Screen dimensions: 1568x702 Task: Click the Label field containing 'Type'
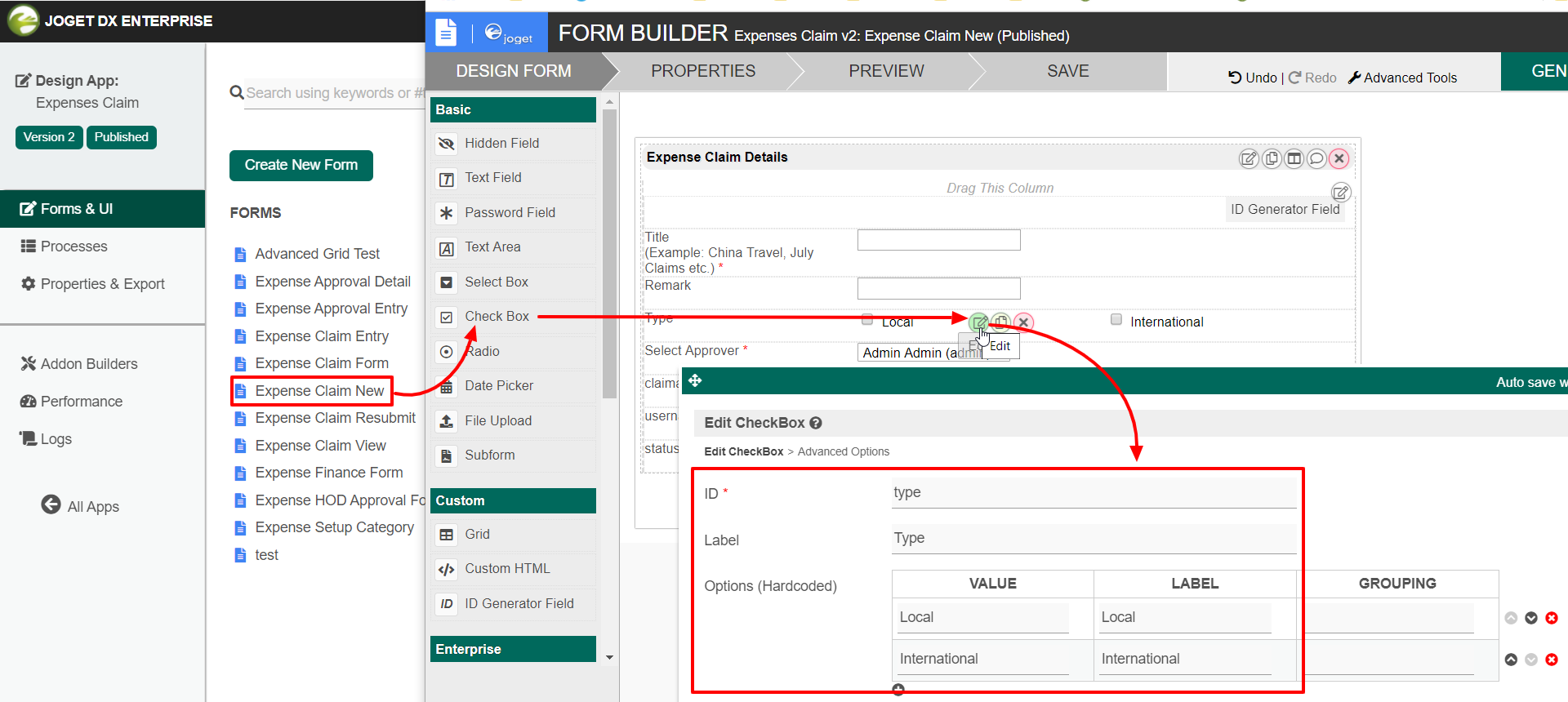tap(1094, 539)
